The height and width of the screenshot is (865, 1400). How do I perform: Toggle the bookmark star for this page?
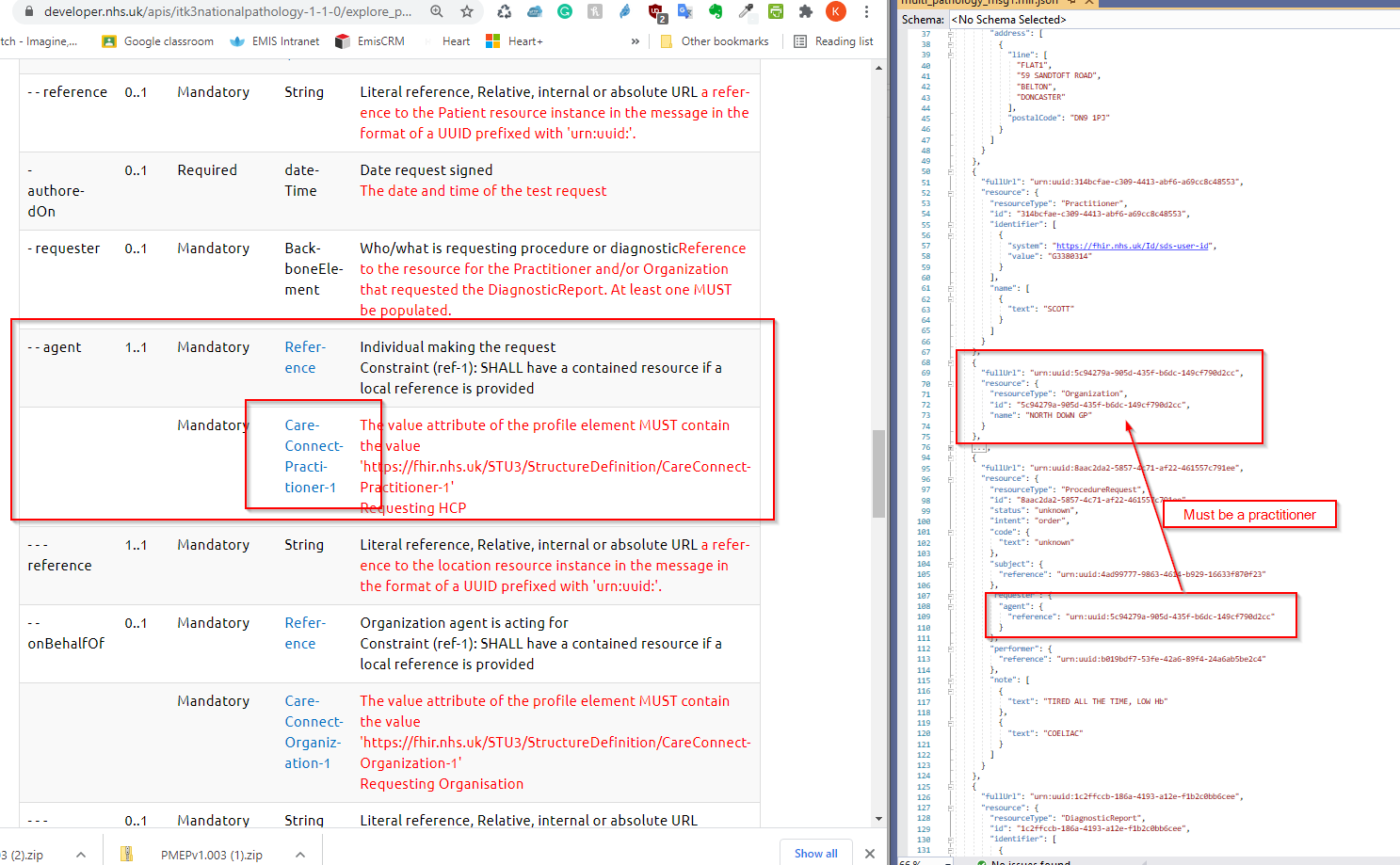466,13
